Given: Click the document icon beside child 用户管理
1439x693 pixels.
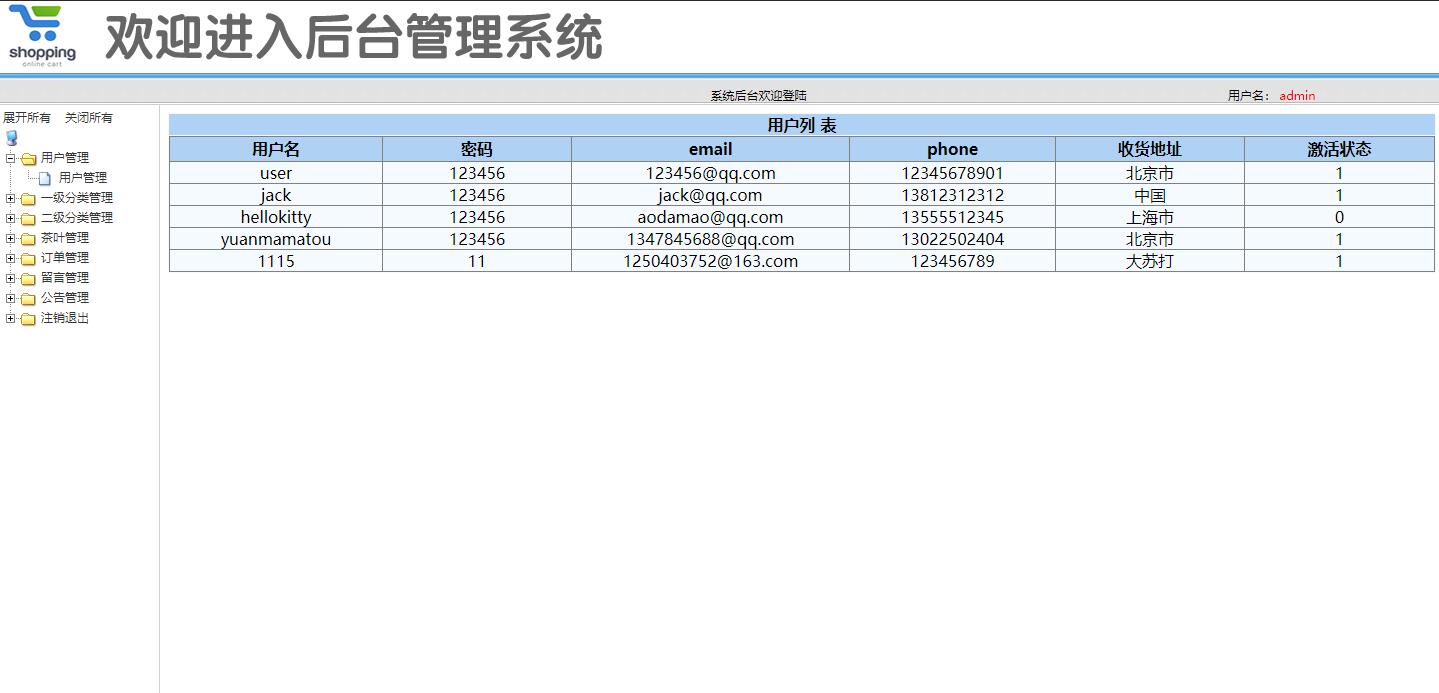Looking at the screenshot, I should [44, 177].
